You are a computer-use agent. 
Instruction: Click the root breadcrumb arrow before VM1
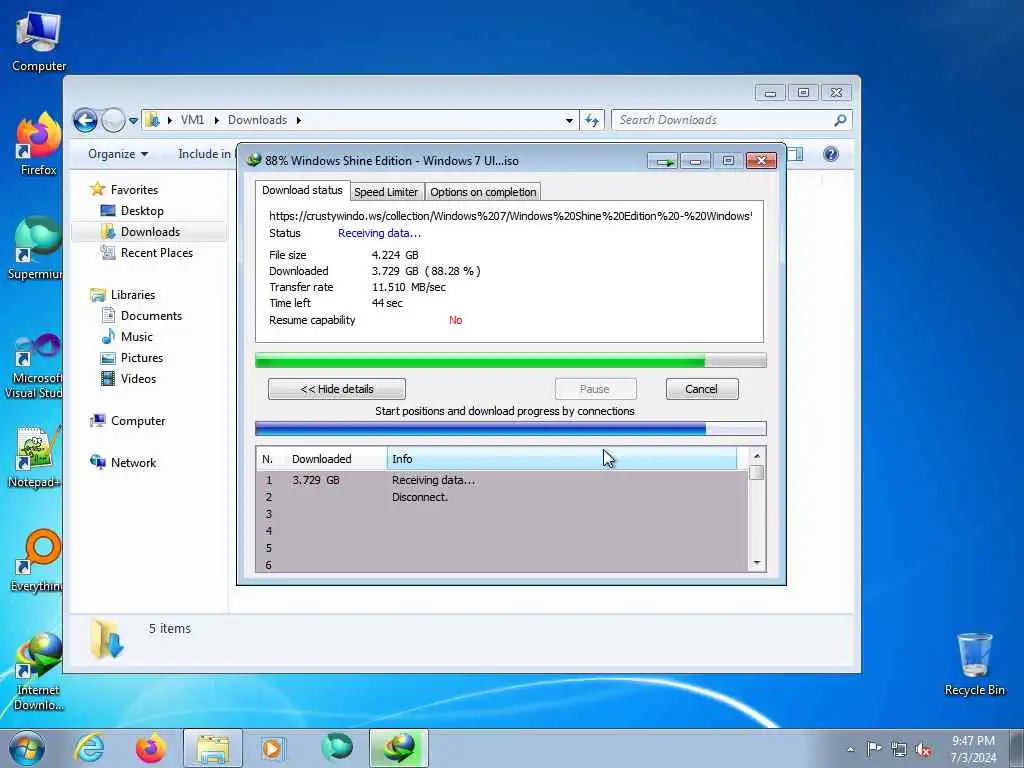click(170, 120)
